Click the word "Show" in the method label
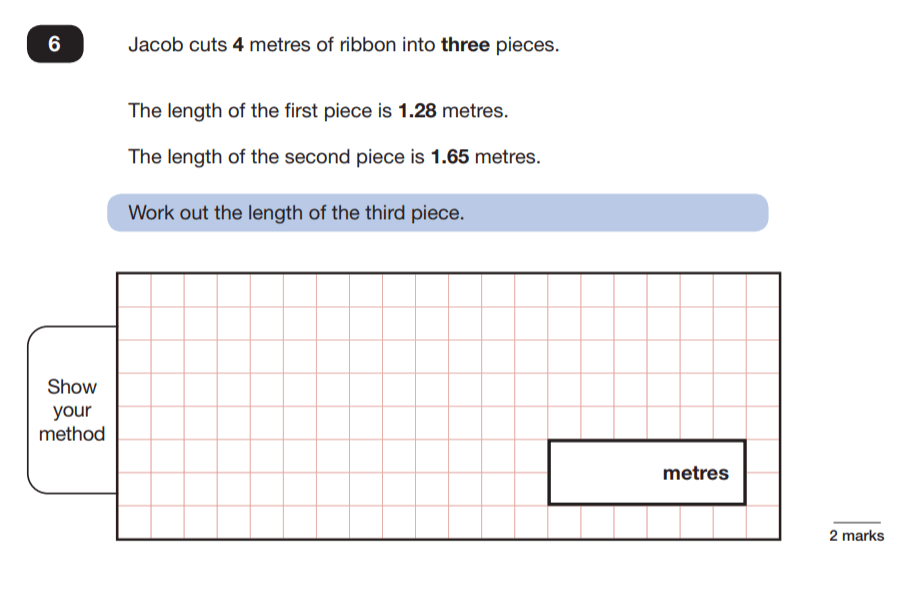 click(x=72, y=387)
